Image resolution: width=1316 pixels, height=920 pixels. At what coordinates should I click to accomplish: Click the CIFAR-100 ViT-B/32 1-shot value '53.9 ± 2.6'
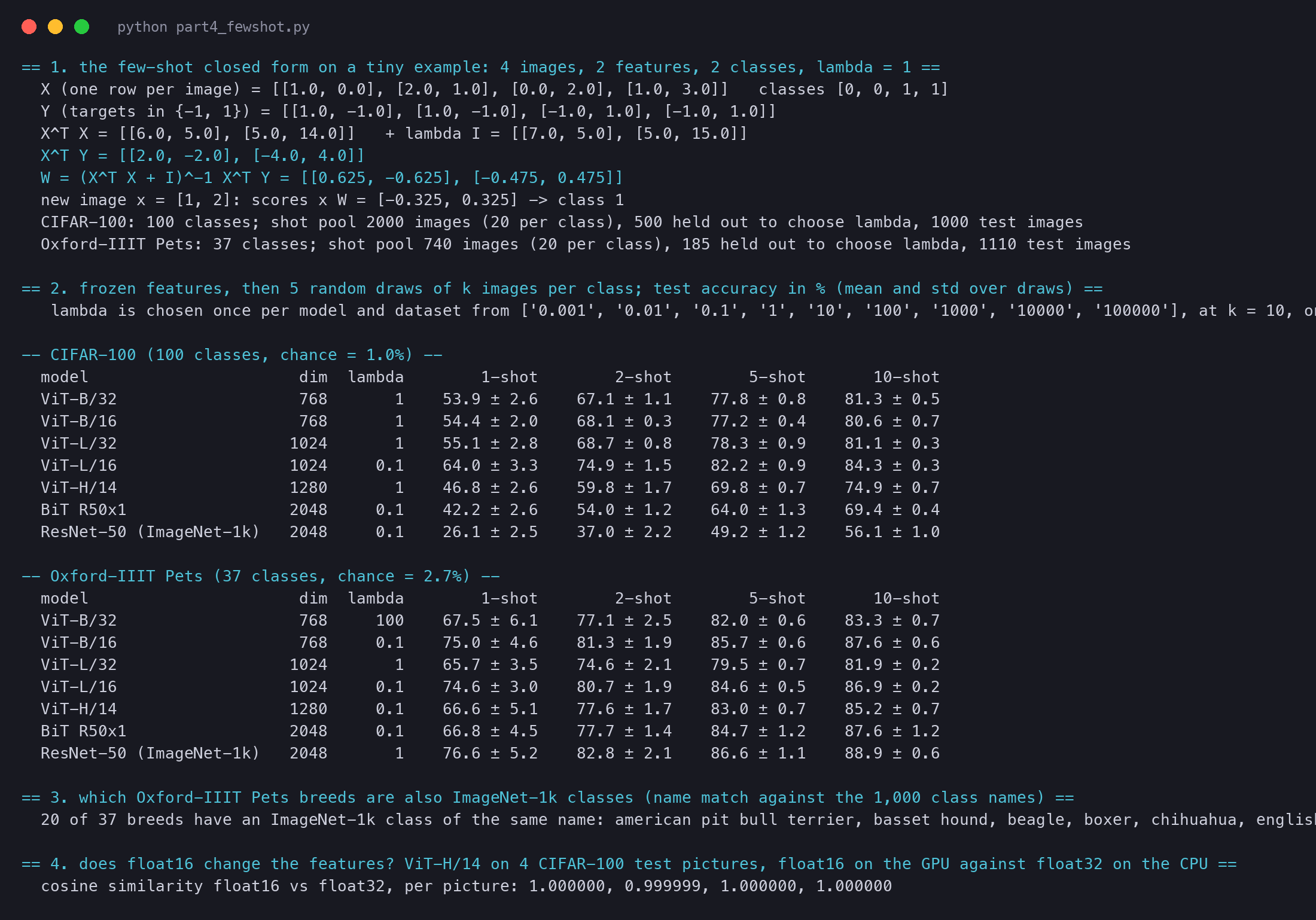(490, 399)
